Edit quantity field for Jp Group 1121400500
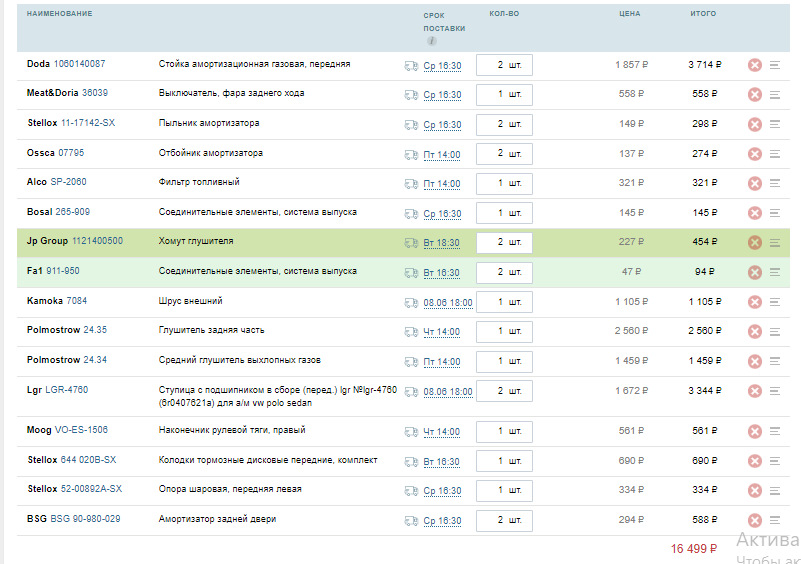 (504, 243)
